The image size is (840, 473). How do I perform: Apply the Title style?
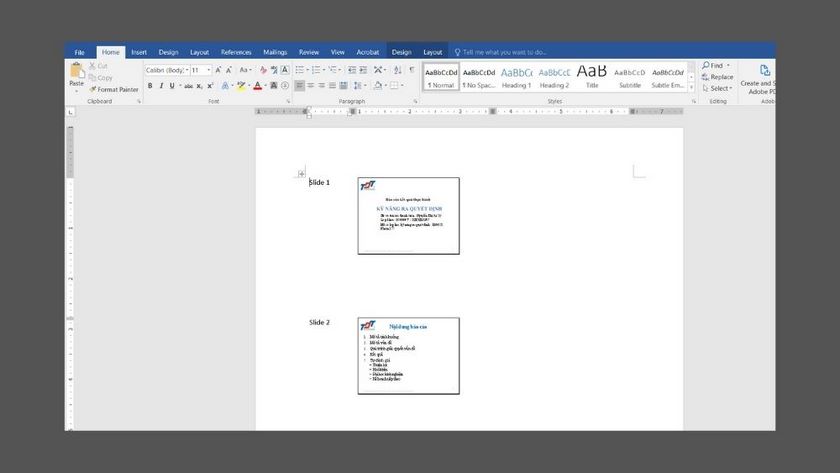coord(592,76)
